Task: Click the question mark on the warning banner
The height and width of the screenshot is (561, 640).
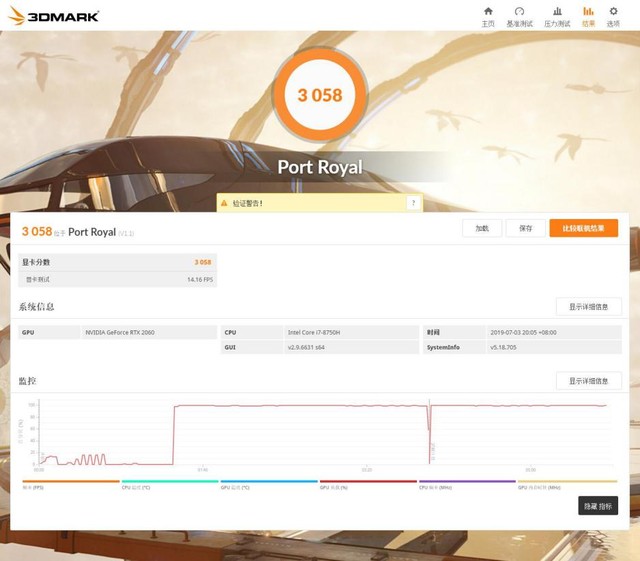Action: click(x=413, y=203)
